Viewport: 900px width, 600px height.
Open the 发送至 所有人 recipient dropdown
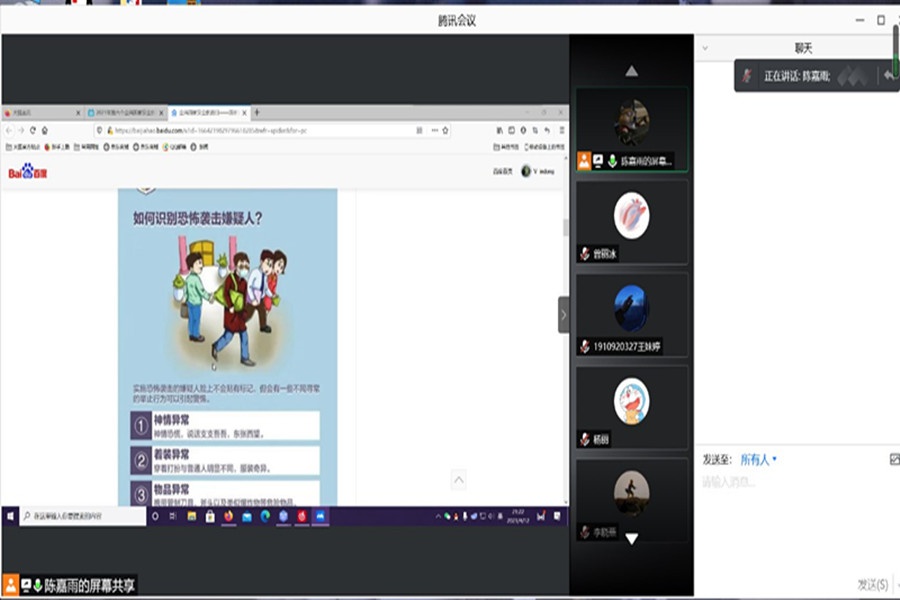point(758,459)
